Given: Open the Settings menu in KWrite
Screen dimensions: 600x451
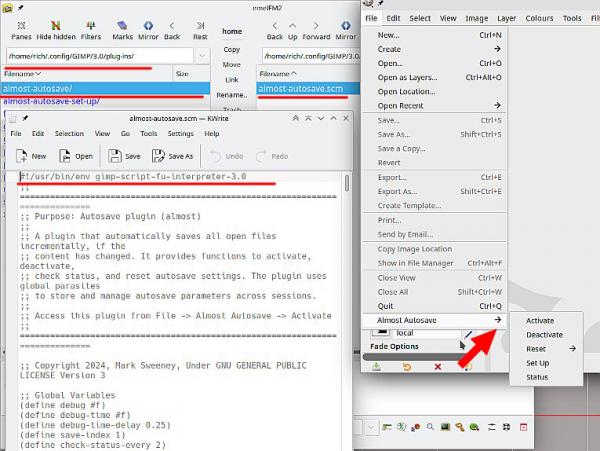Looking at the screenshot, I should [181, 134].
